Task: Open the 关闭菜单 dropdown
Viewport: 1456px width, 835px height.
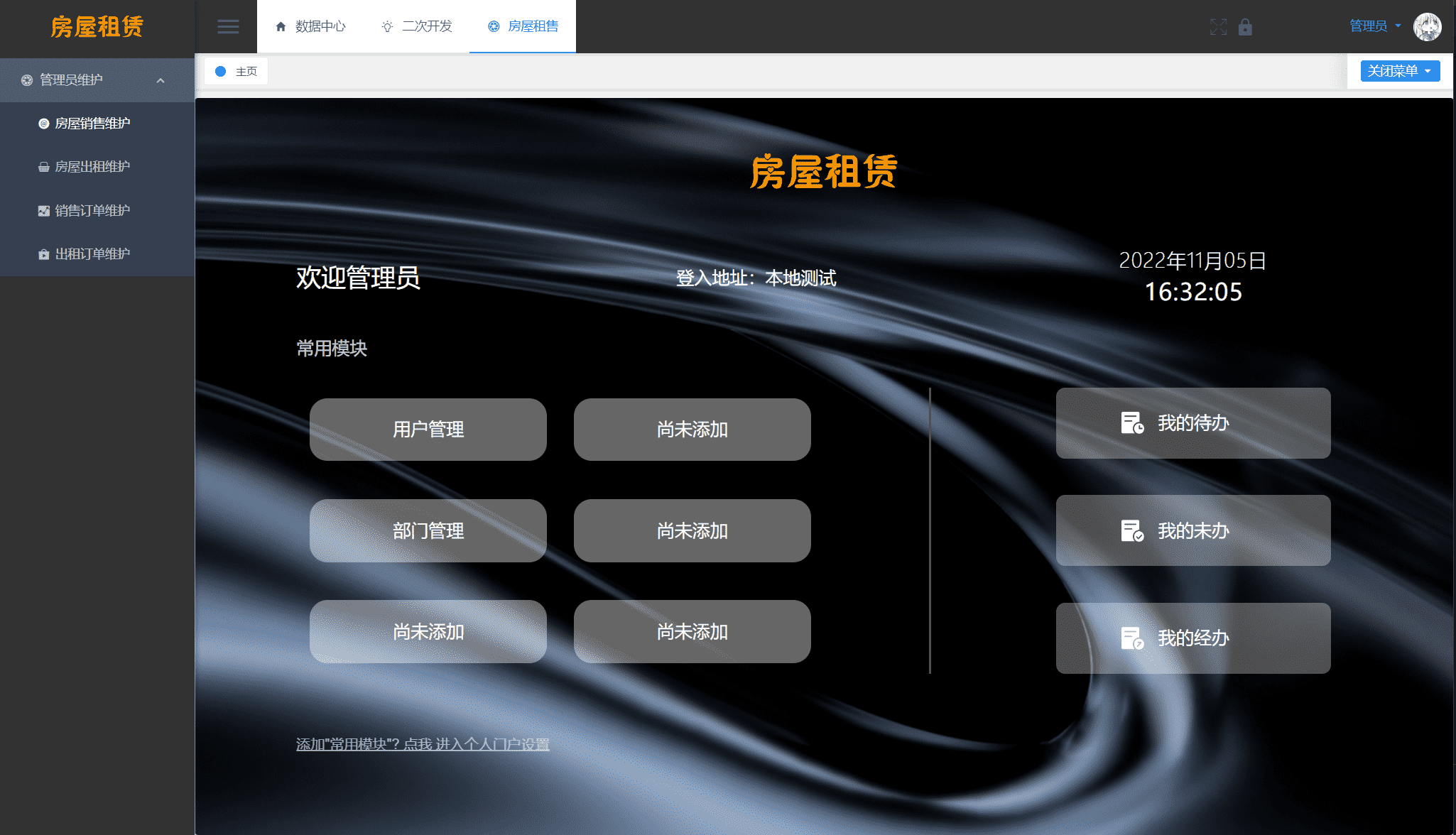Action: (x=1398, y=71)
